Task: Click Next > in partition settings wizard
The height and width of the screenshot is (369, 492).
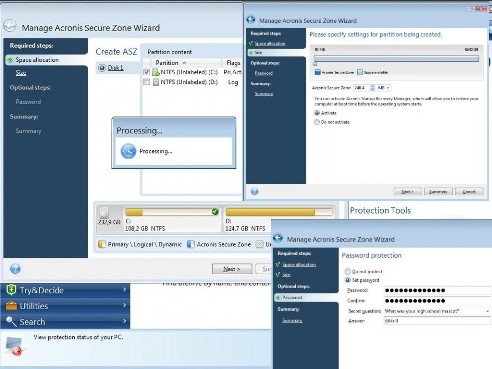Action: click(x=407, y=192)
